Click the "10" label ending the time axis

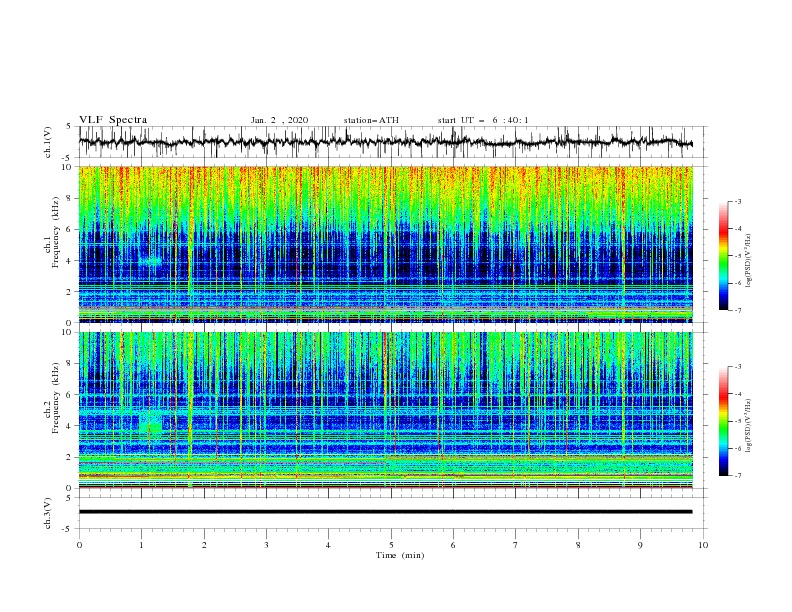(703, 545)
